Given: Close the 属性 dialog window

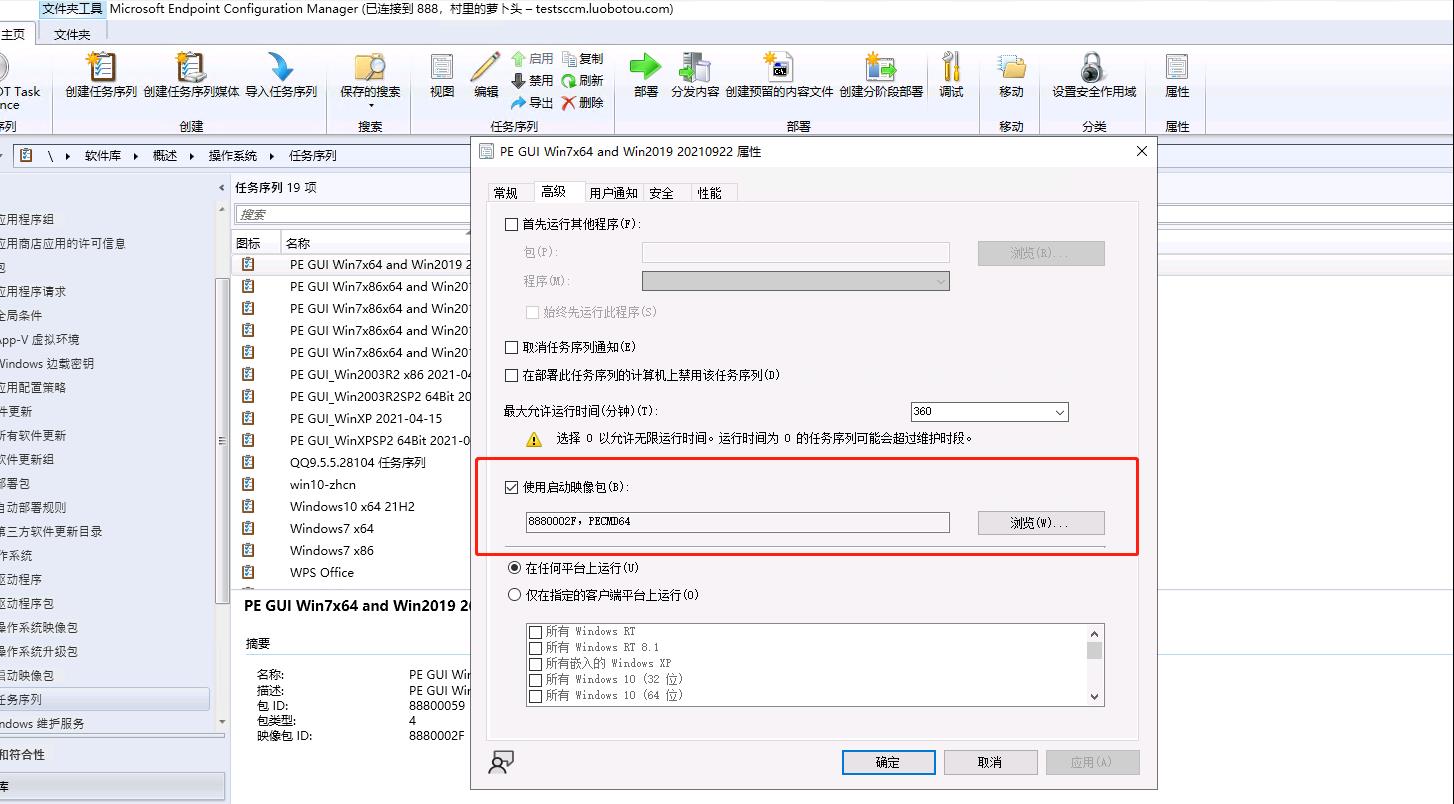Looking at the screenshot, I should [1142, 151].
